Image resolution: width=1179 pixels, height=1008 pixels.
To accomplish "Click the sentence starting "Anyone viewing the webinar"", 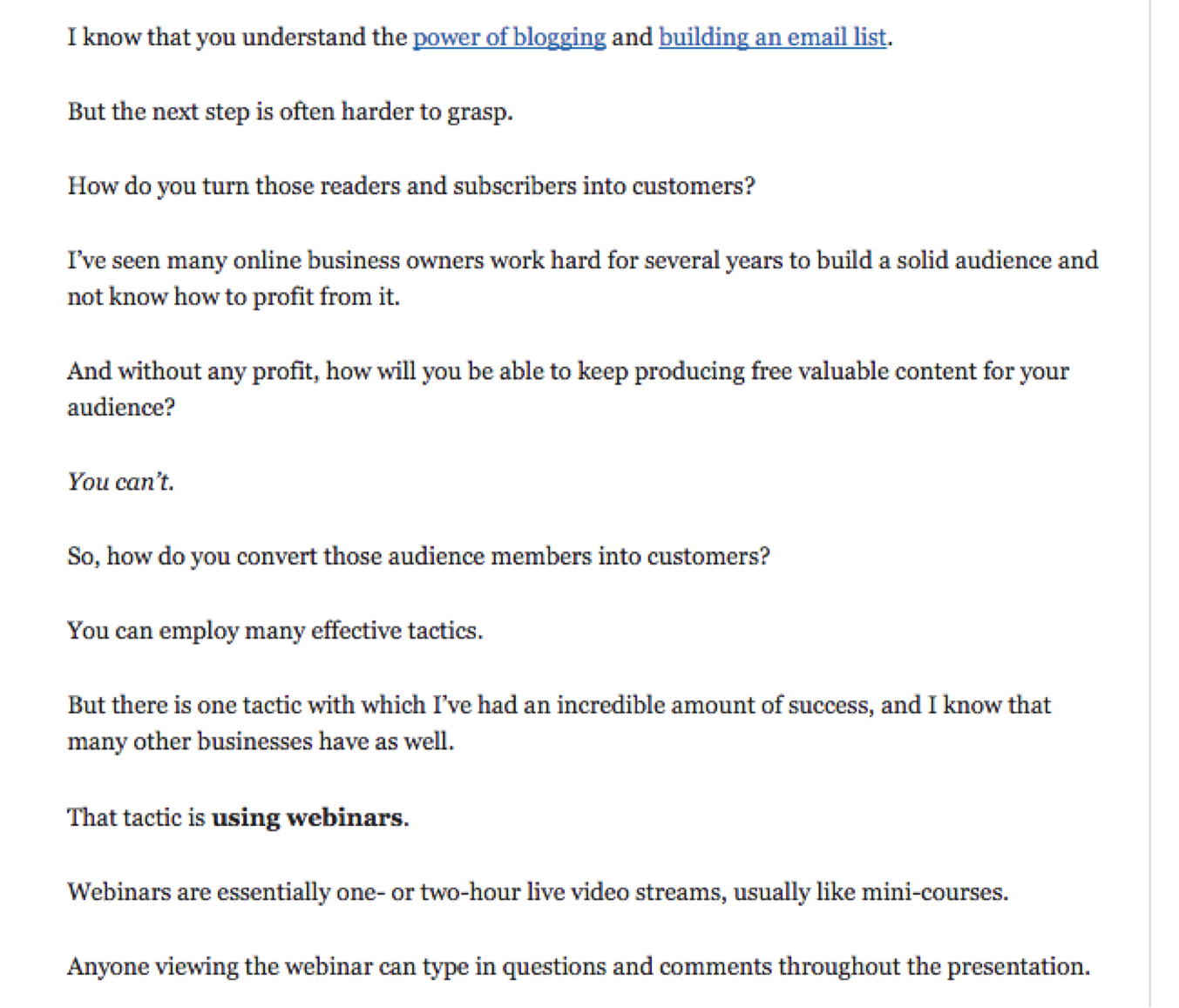I will pyautogui.click(x=578, y=967).
